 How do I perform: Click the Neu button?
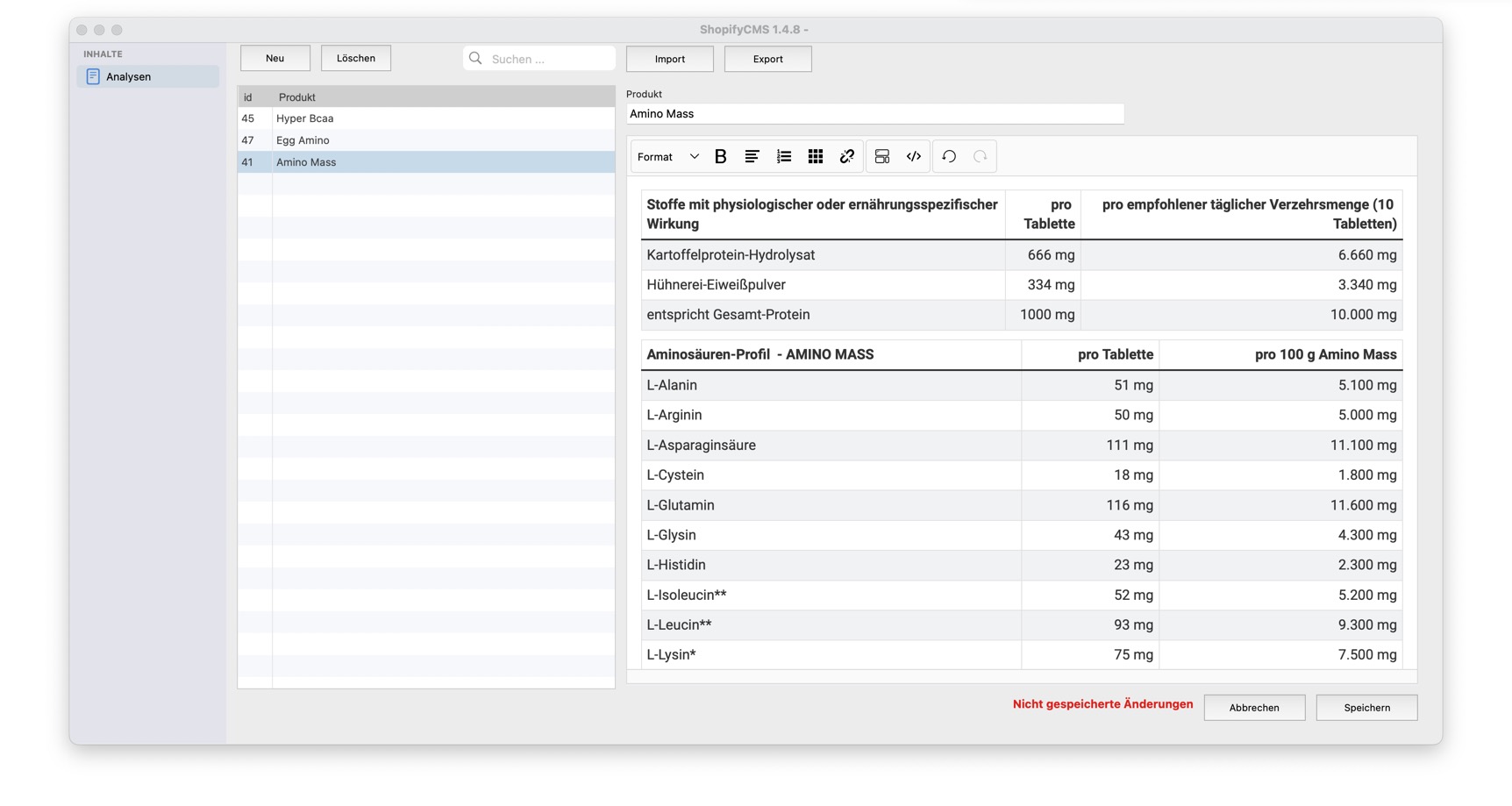click(275, 59)
